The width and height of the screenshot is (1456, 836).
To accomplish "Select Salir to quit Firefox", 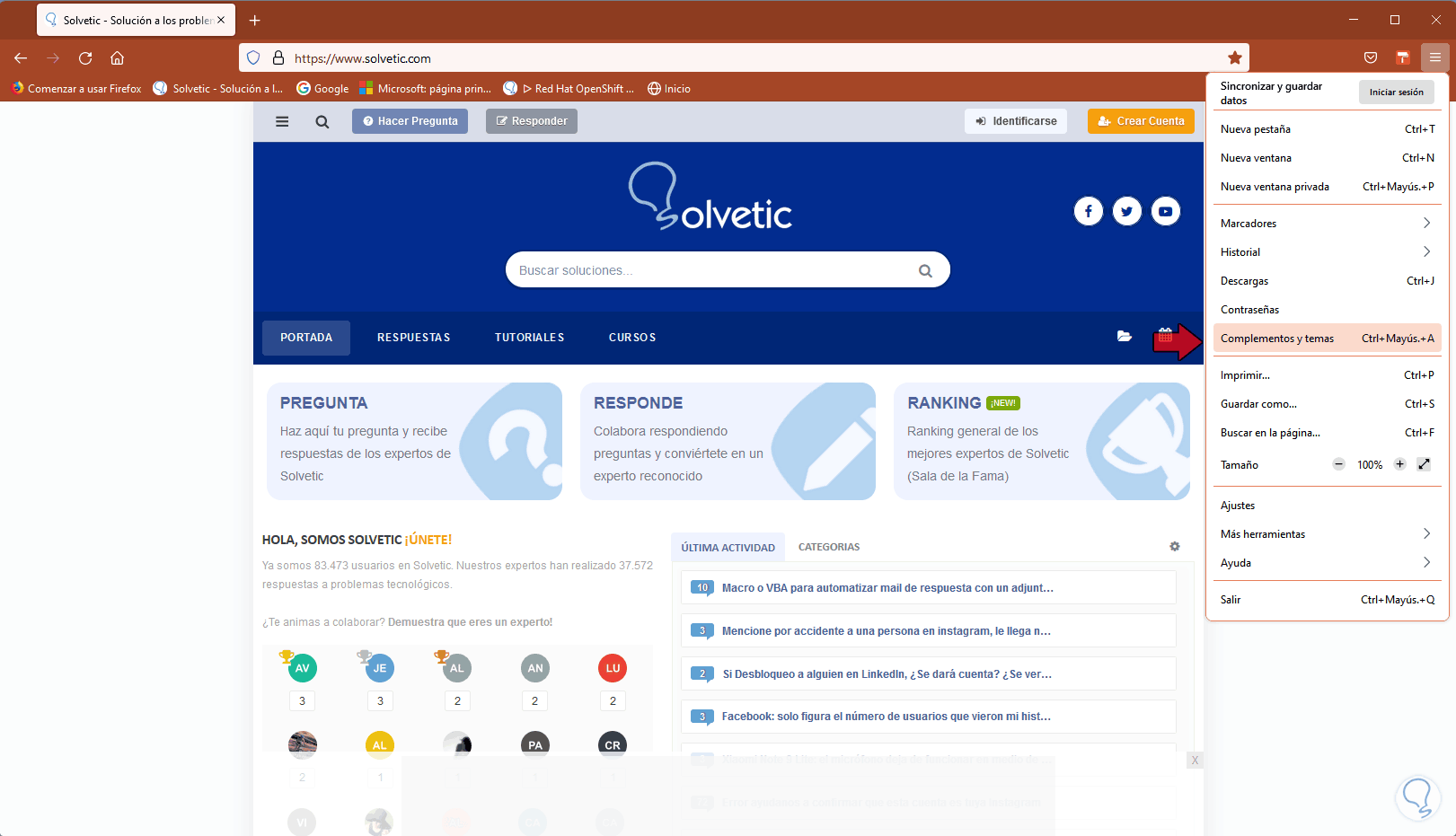I will pos(1327,600).
